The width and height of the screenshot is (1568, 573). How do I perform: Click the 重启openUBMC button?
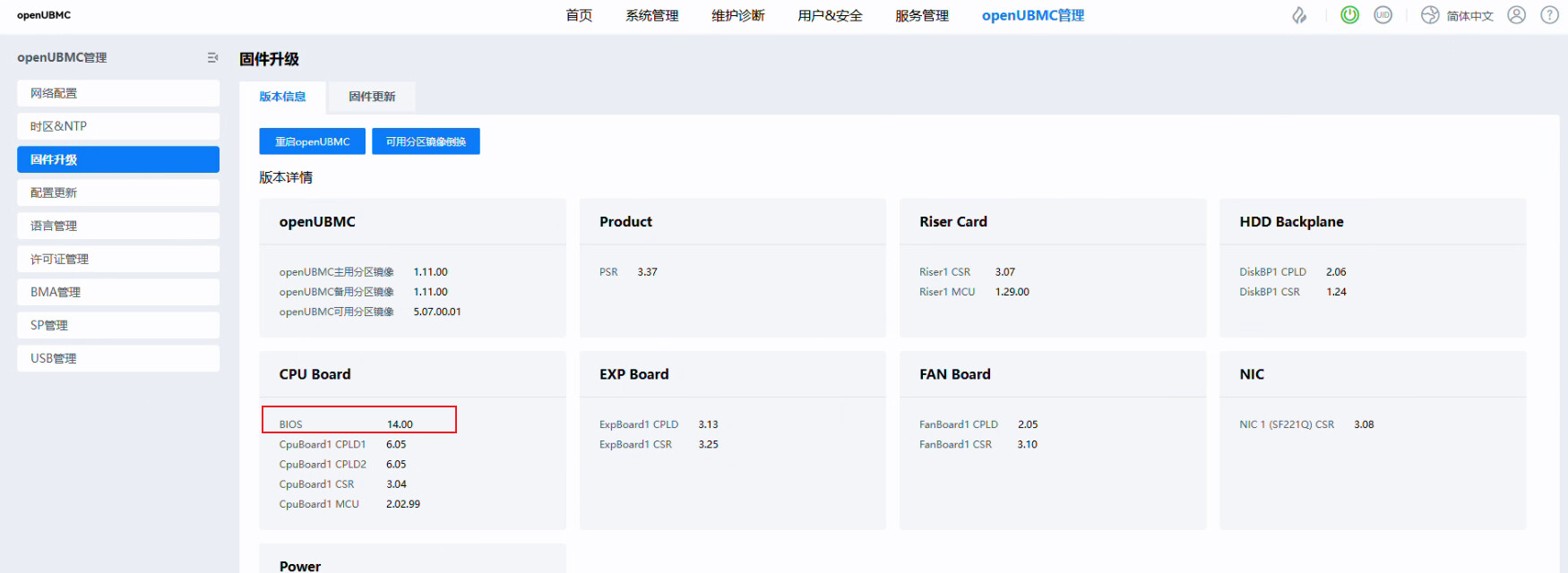point(312,141)
